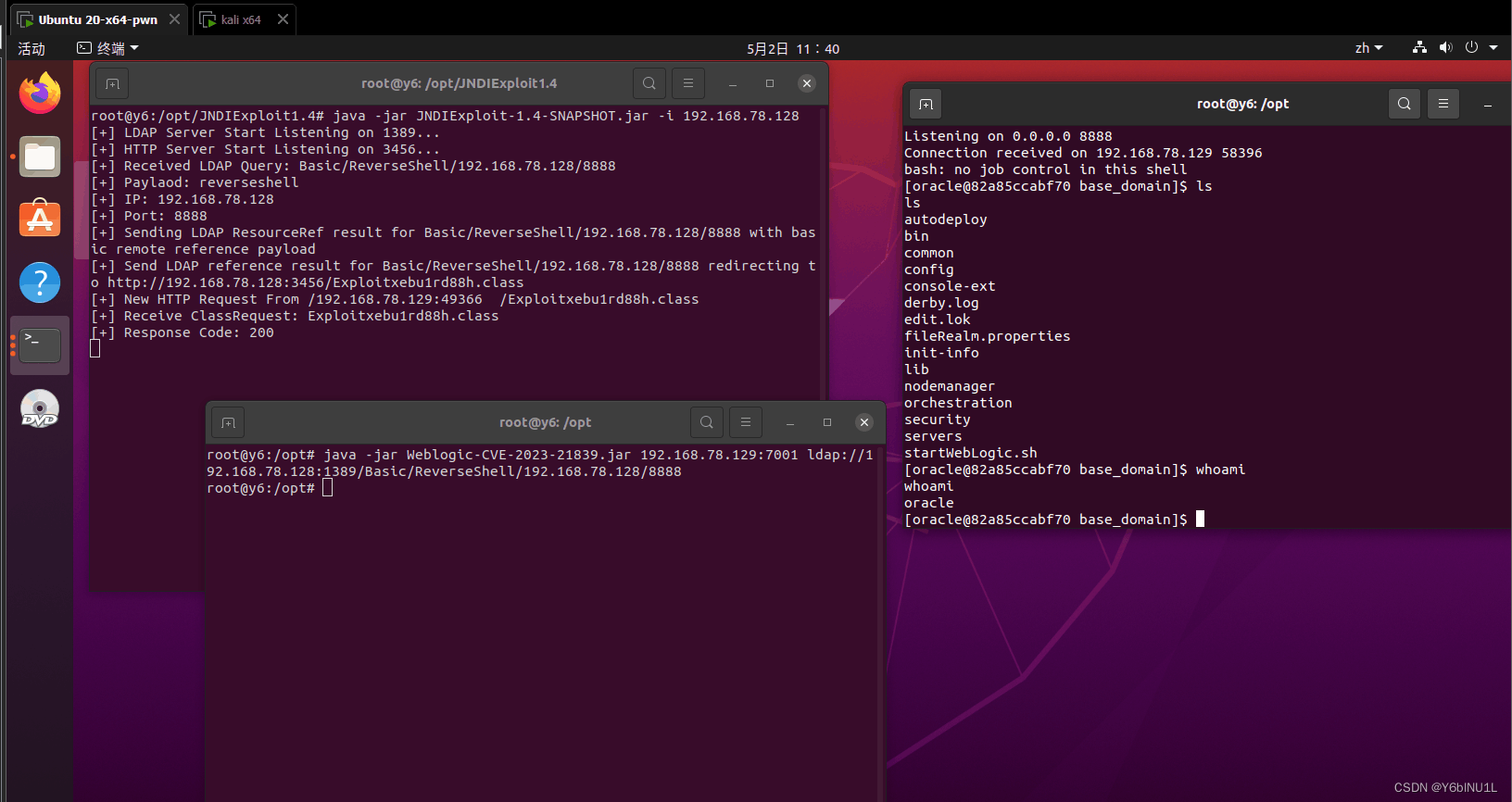Click the oracle base_domain prompt cursor
This screenshot has height=802, width=1512.
pos(1200,519)
